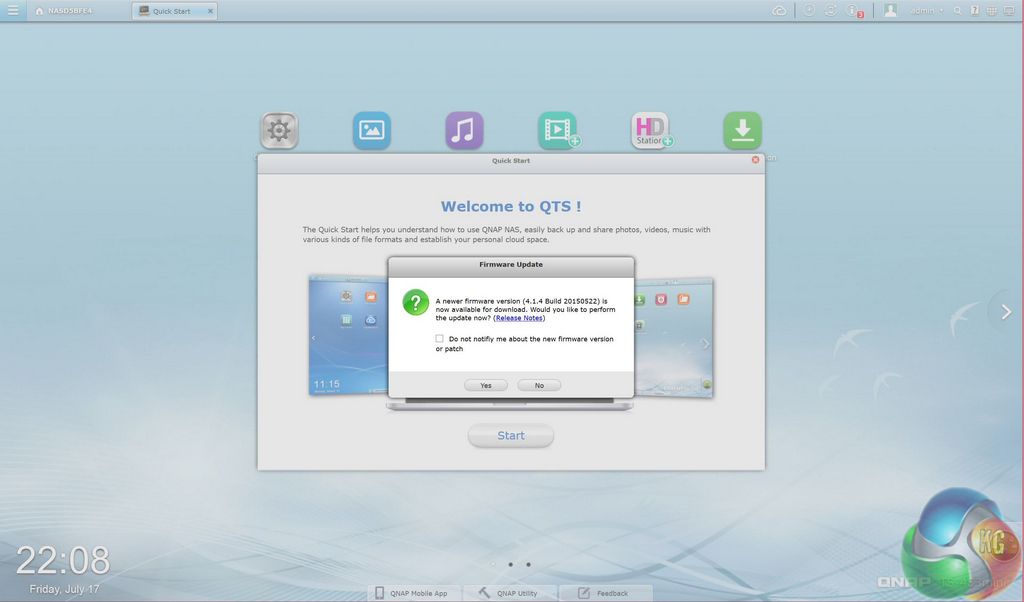Open the Feedback link

point(604,593)
